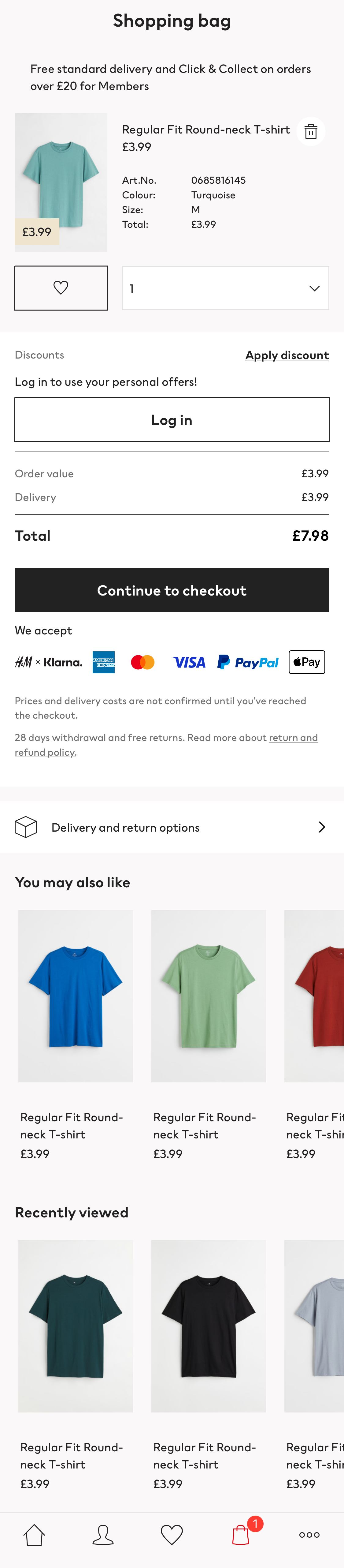The width and height of the screenshot is (344, 1568).
Task: Select the Apple Pay payment icon
Action: click(x=306, y=662)
